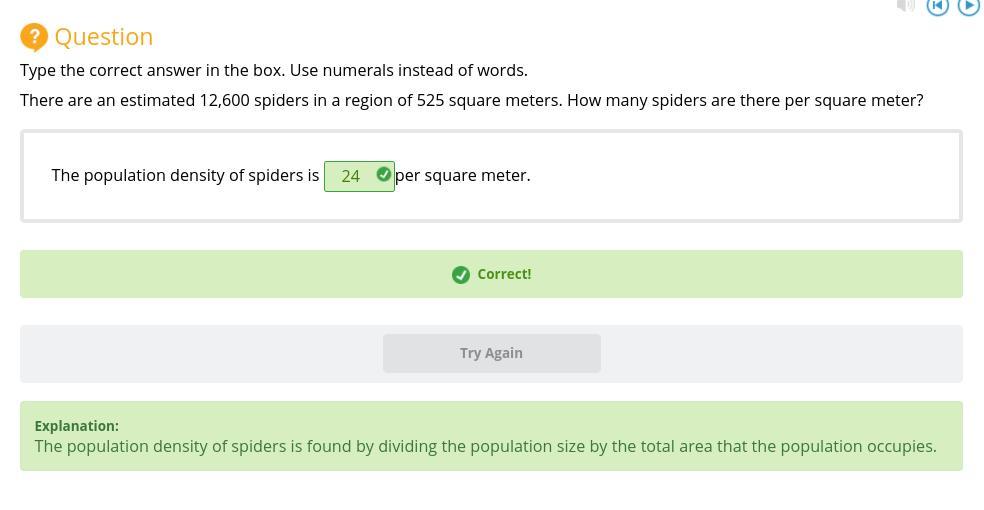Click the 'Use numerals instead of words' instruction

click(273, 71)
